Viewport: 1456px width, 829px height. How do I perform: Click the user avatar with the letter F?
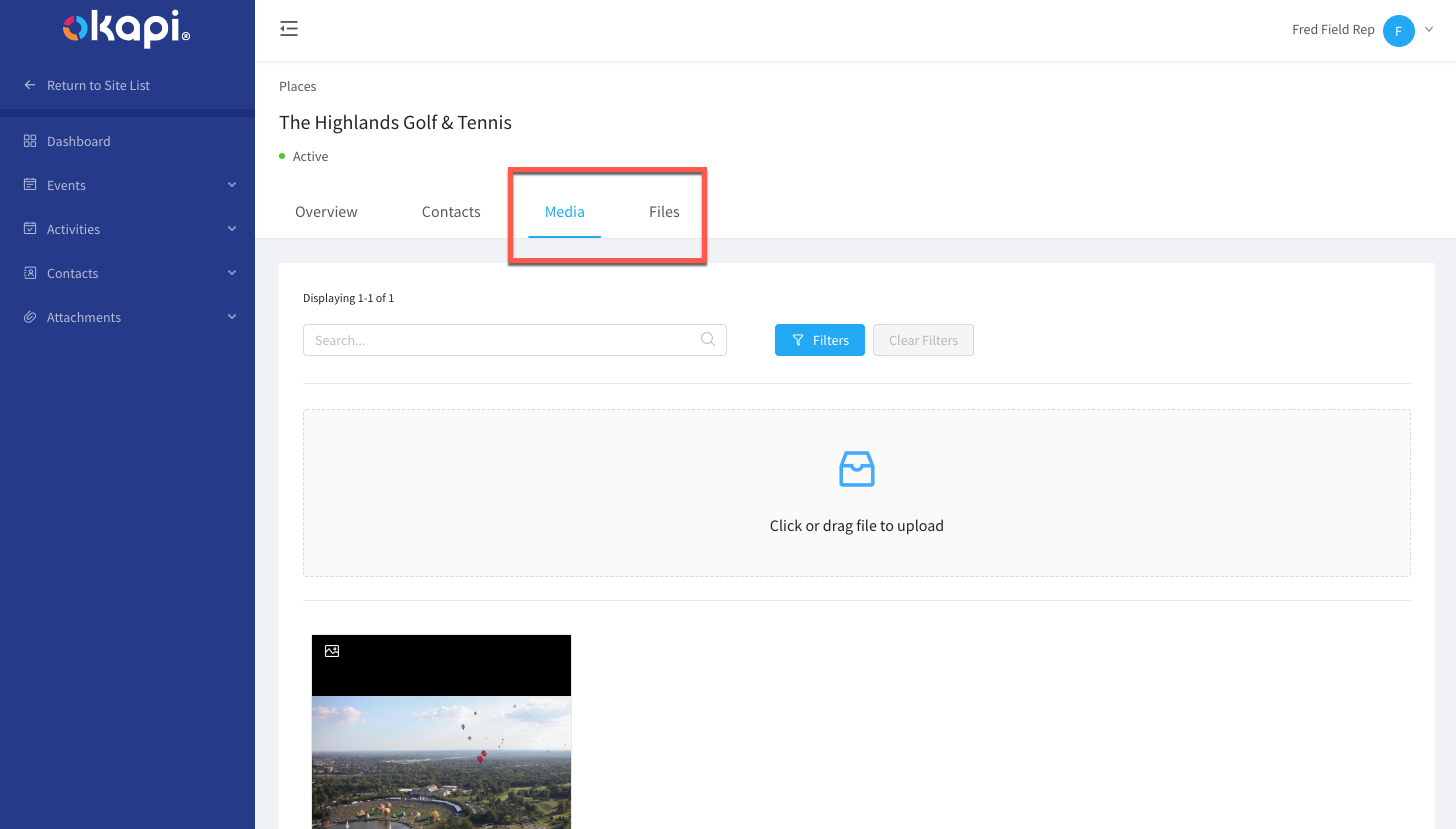coord(1399,31)
